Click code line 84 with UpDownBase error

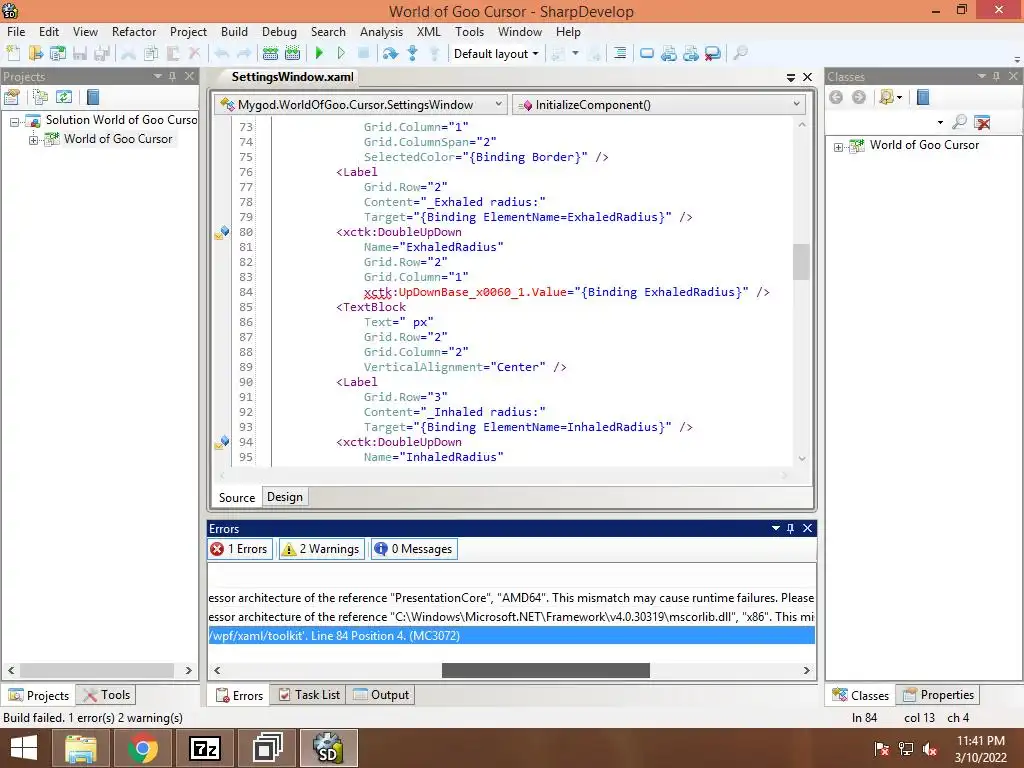(x=567, y=292)
